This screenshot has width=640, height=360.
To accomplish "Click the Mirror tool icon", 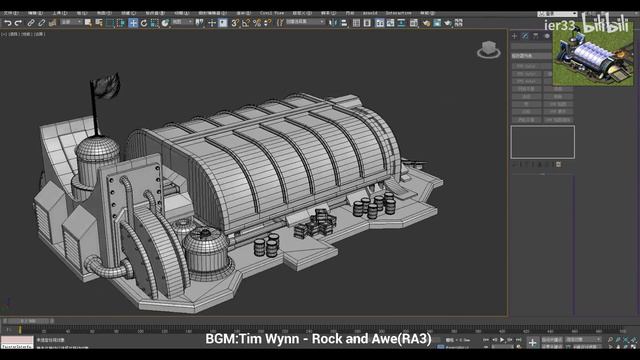I will 333,23.
